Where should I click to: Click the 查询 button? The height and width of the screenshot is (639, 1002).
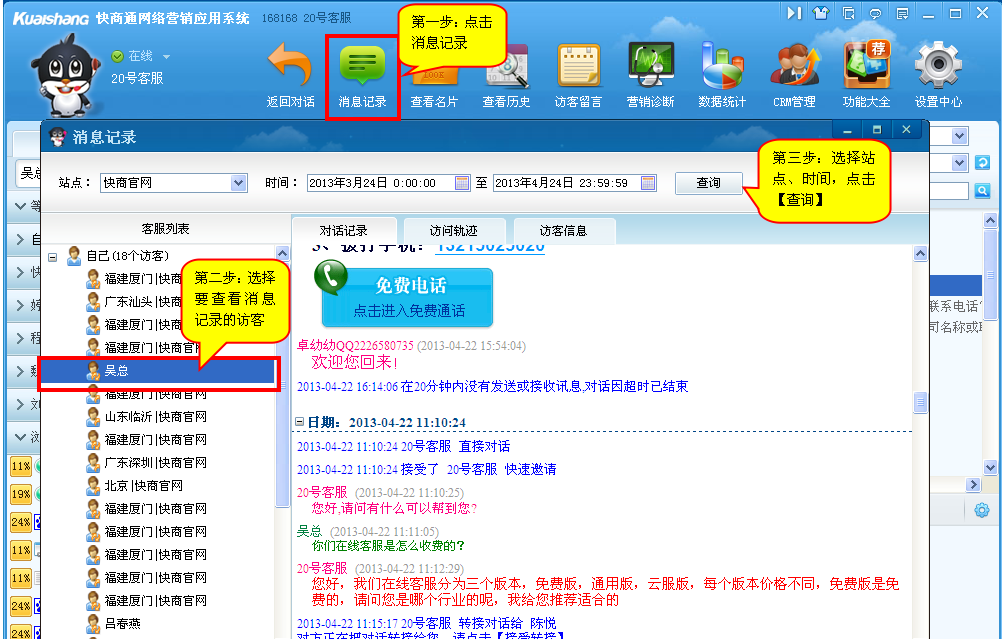(x=708, y=183)
